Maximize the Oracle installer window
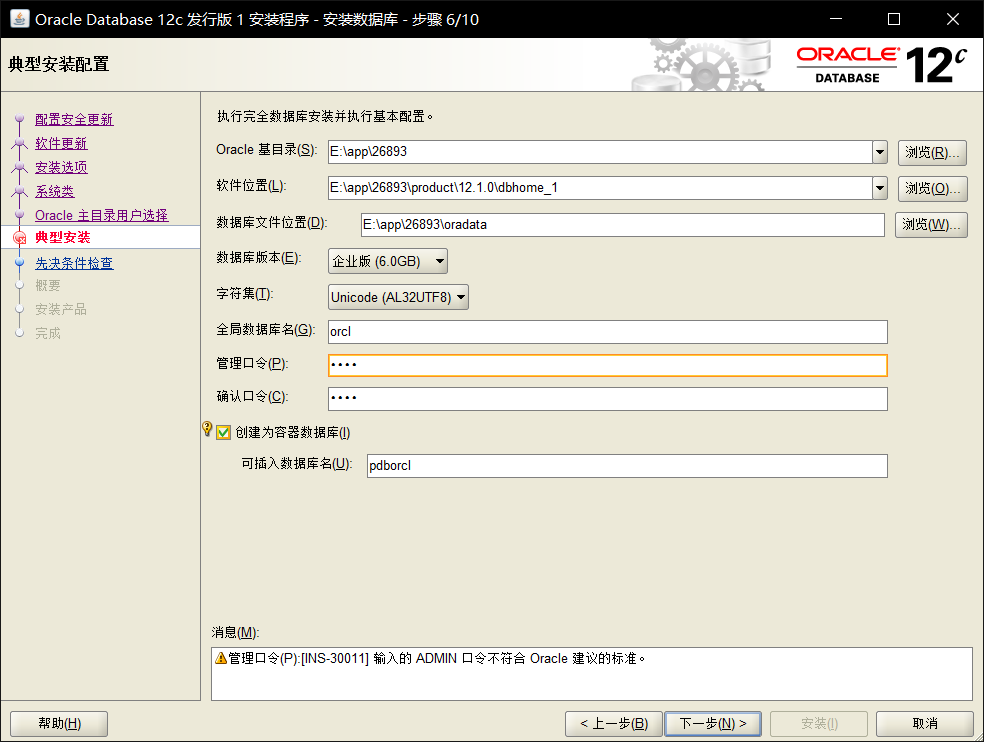 tap(894, 19)
